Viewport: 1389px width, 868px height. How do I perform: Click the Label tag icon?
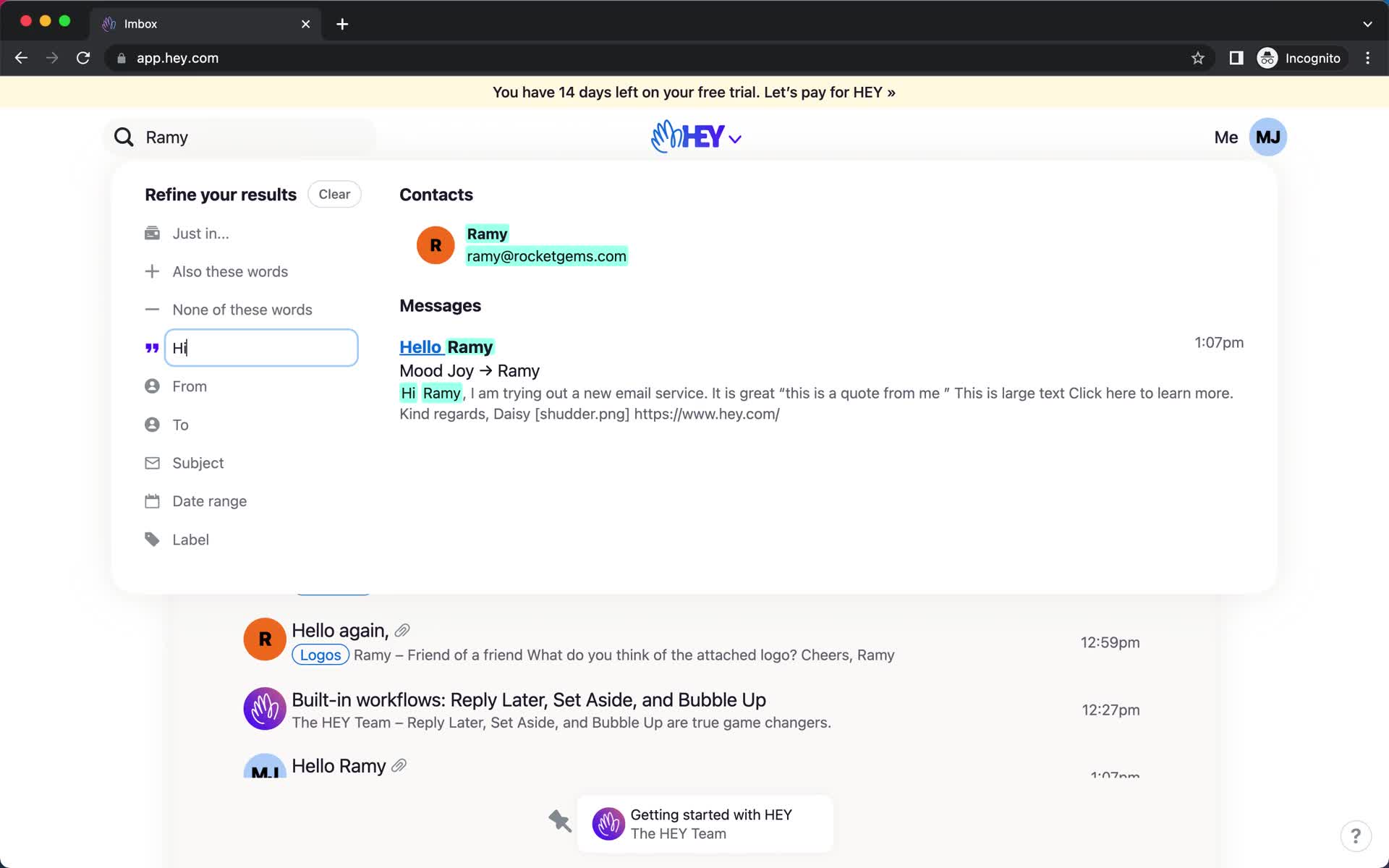point(152,540)
